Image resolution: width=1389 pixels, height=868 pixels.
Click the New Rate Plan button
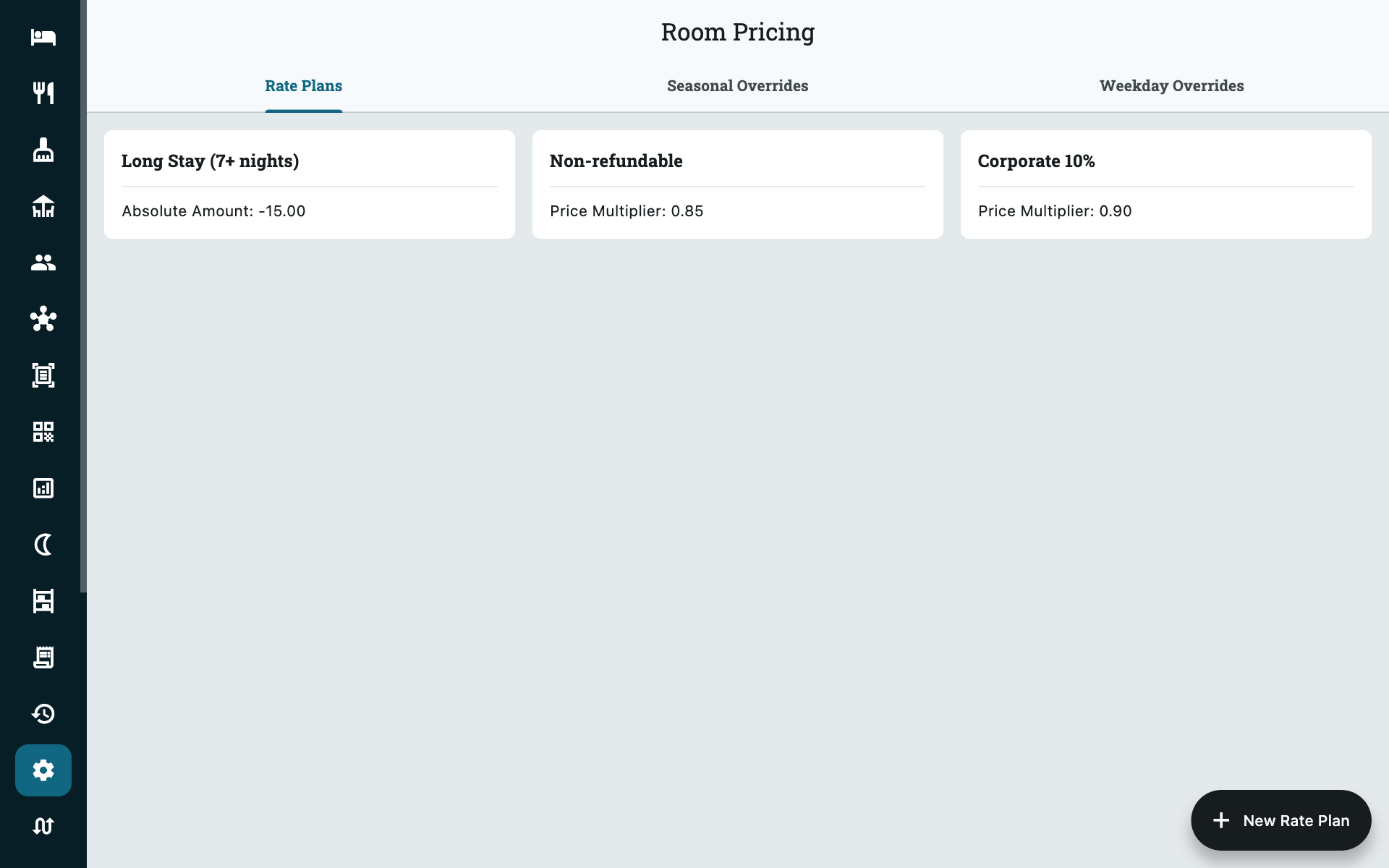click(x=1281, y=820)
